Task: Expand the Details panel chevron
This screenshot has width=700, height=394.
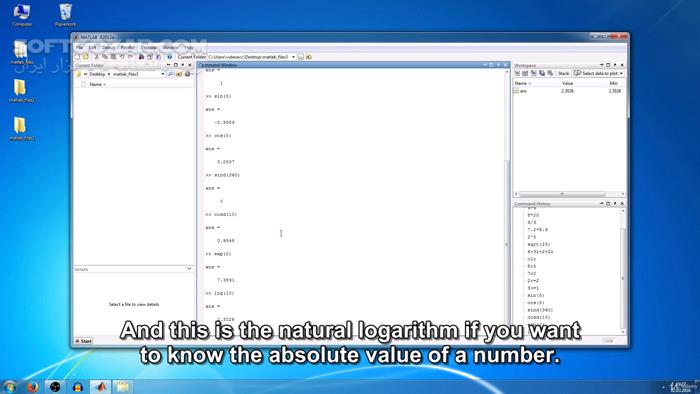Action: pyautogui.click(x=189, y=269)
